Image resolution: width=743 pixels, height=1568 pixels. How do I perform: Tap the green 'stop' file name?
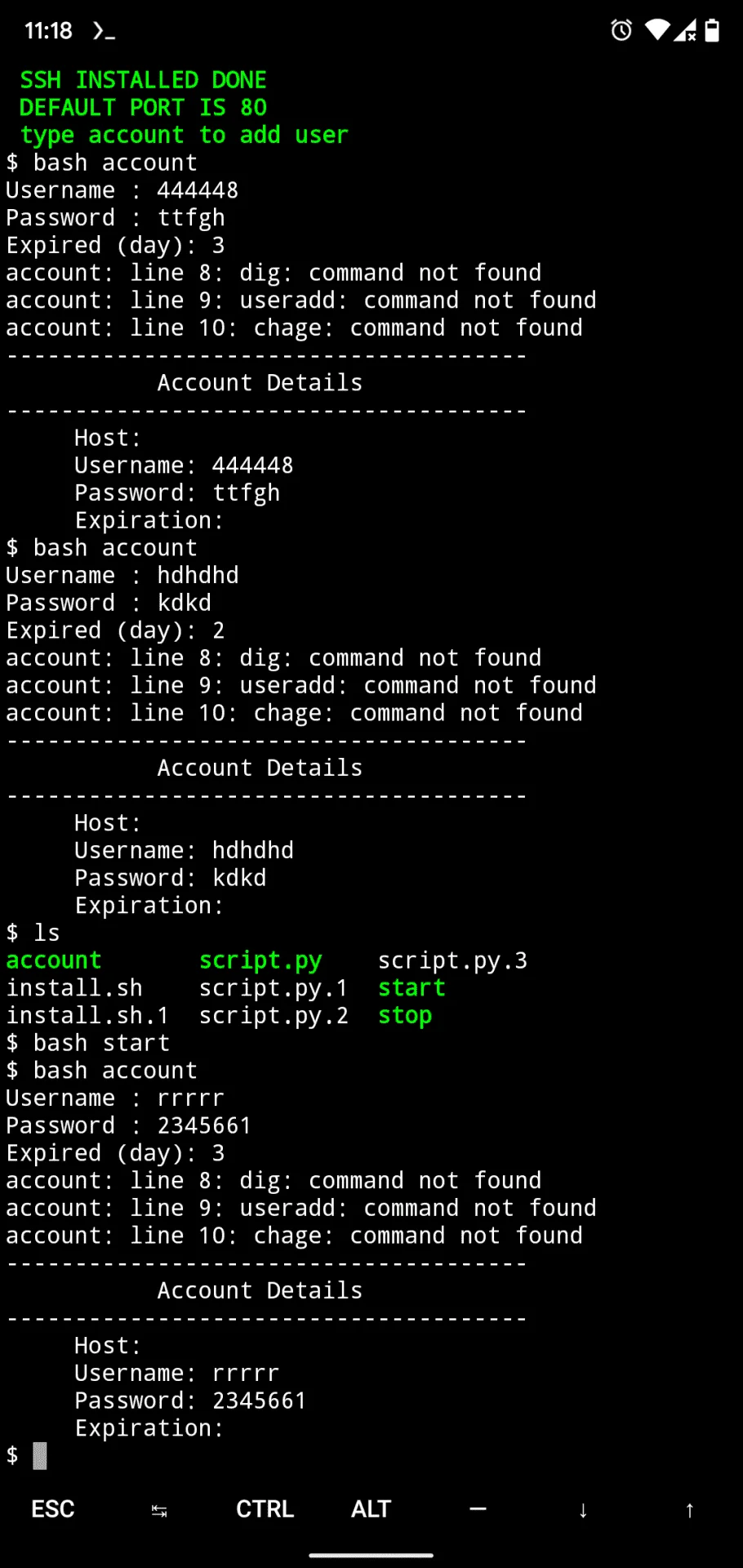tap(405, 1016)
